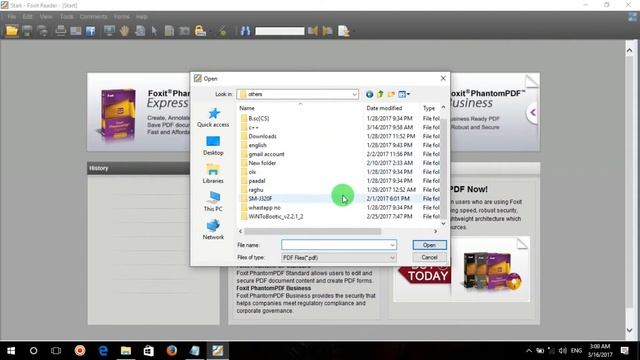
Task: Click the Open button in dialog
Action: pos(429,245)
